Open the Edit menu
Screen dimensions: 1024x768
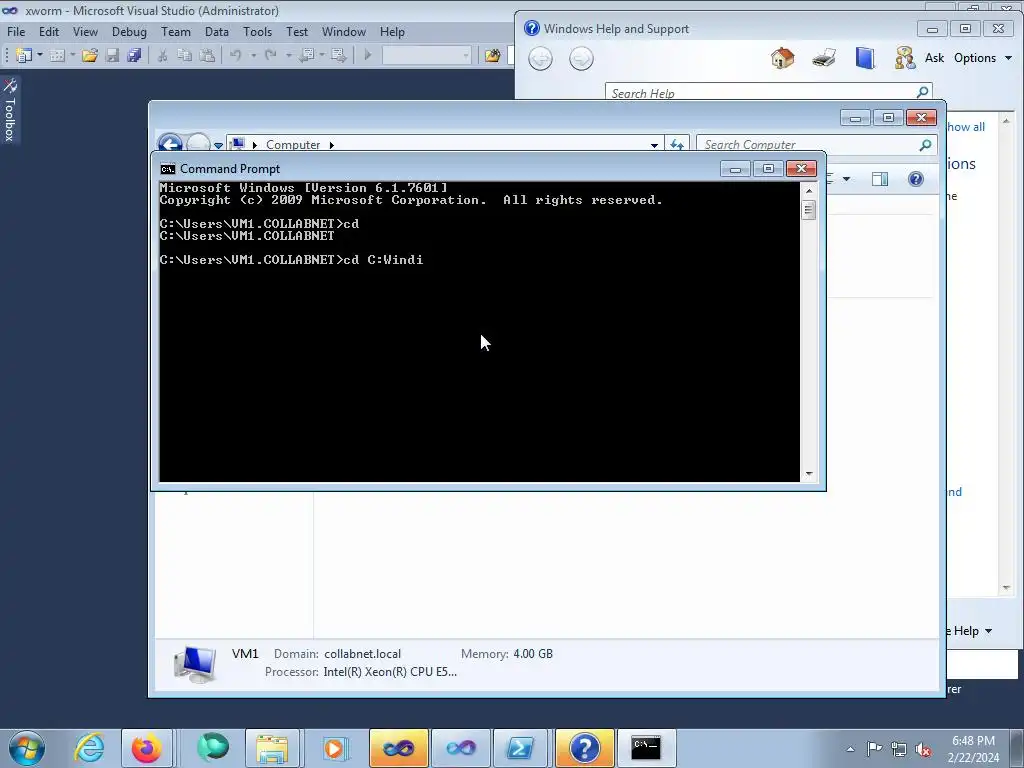49,31
